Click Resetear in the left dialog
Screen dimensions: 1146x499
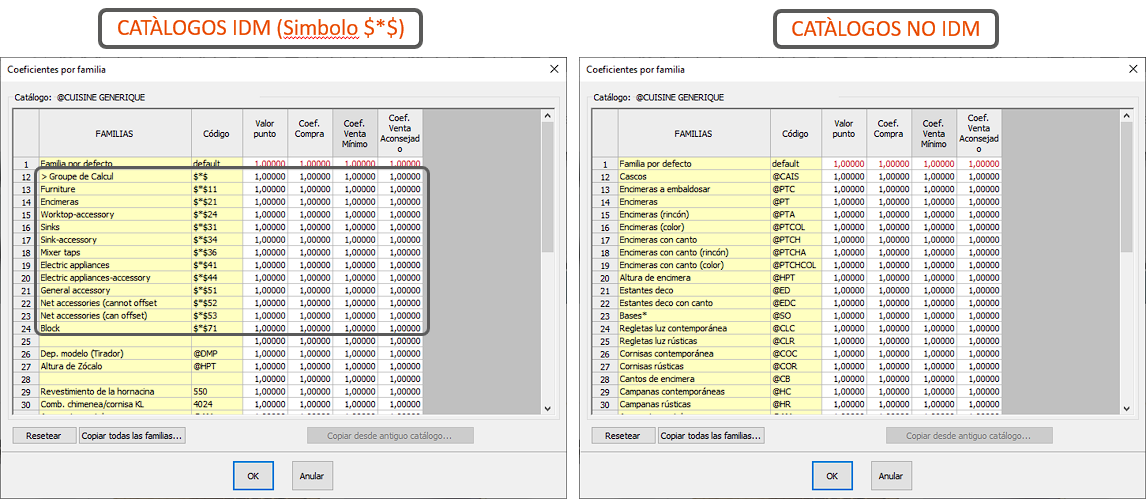[x=43, y=436]
